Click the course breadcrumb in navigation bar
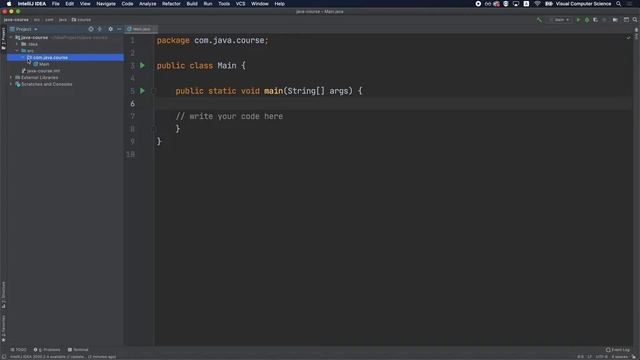 (82, 20)
